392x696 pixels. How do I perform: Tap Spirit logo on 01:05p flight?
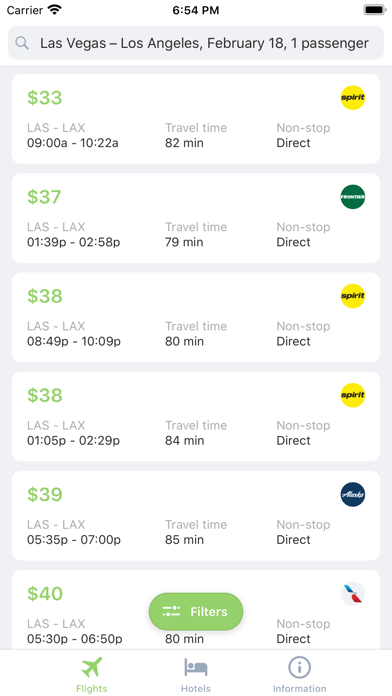(x=352, y=395)
